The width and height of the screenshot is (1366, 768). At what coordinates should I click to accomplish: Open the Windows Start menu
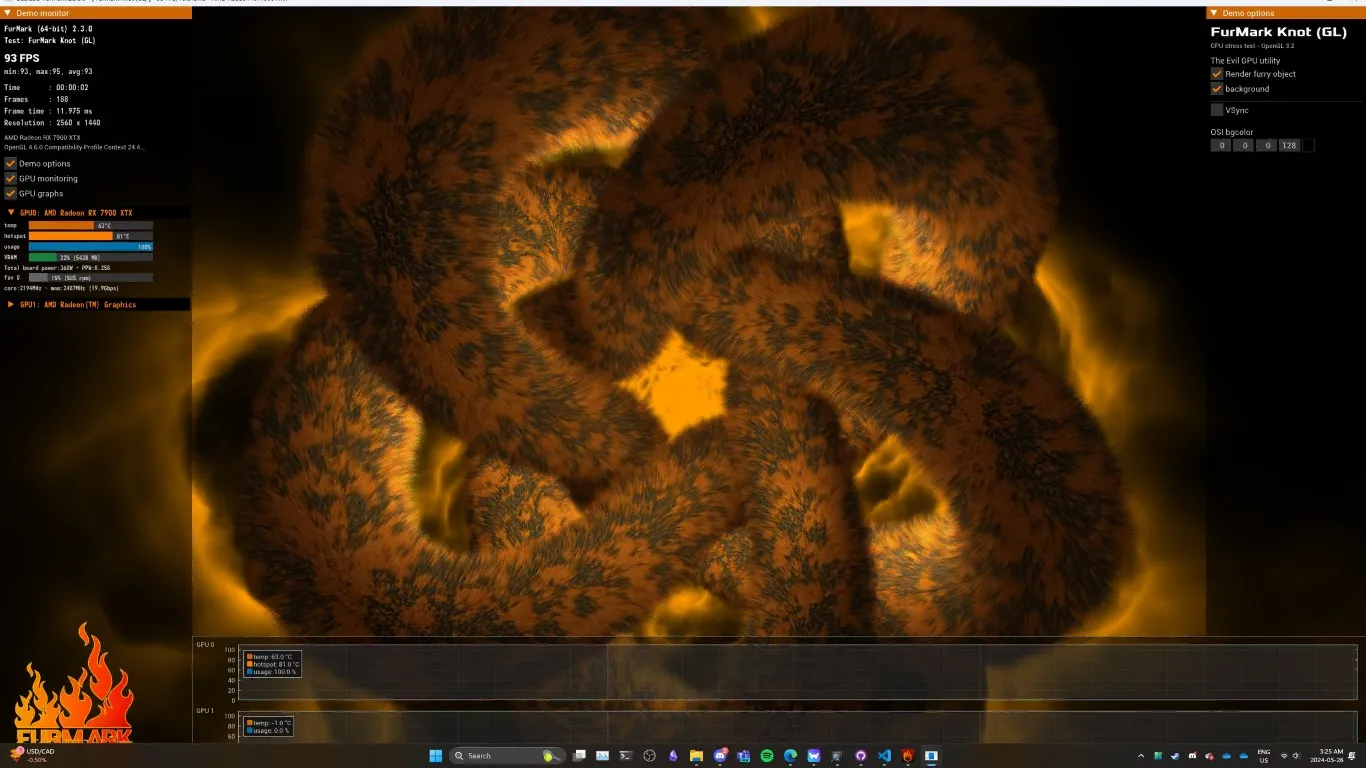click(435, 755)
